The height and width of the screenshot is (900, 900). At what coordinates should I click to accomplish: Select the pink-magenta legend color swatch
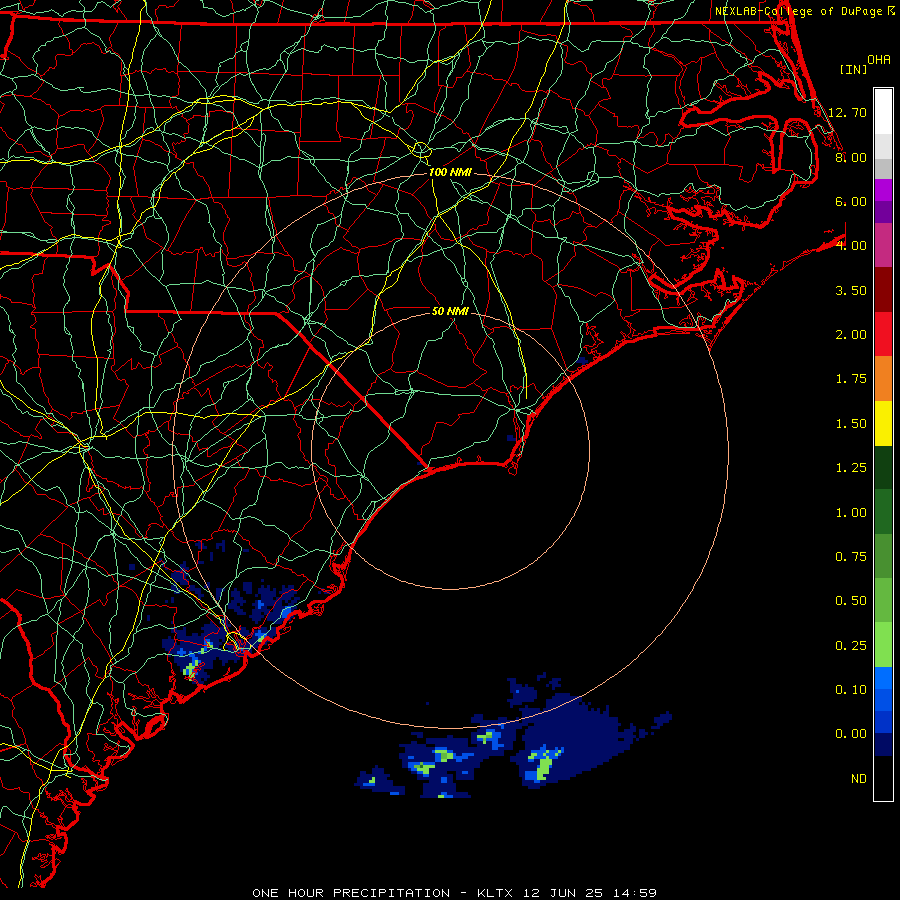pos(883,245)
